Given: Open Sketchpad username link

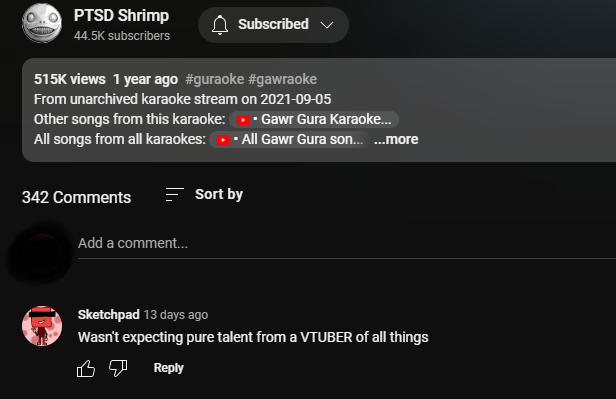Looking at the screenshot, I should pyautogui.click(x=108, y=315).
